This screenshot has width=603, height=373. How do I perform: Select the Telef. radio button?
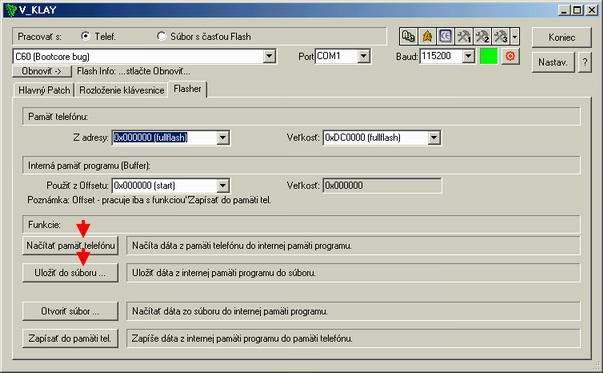click(x=85, y=36)
